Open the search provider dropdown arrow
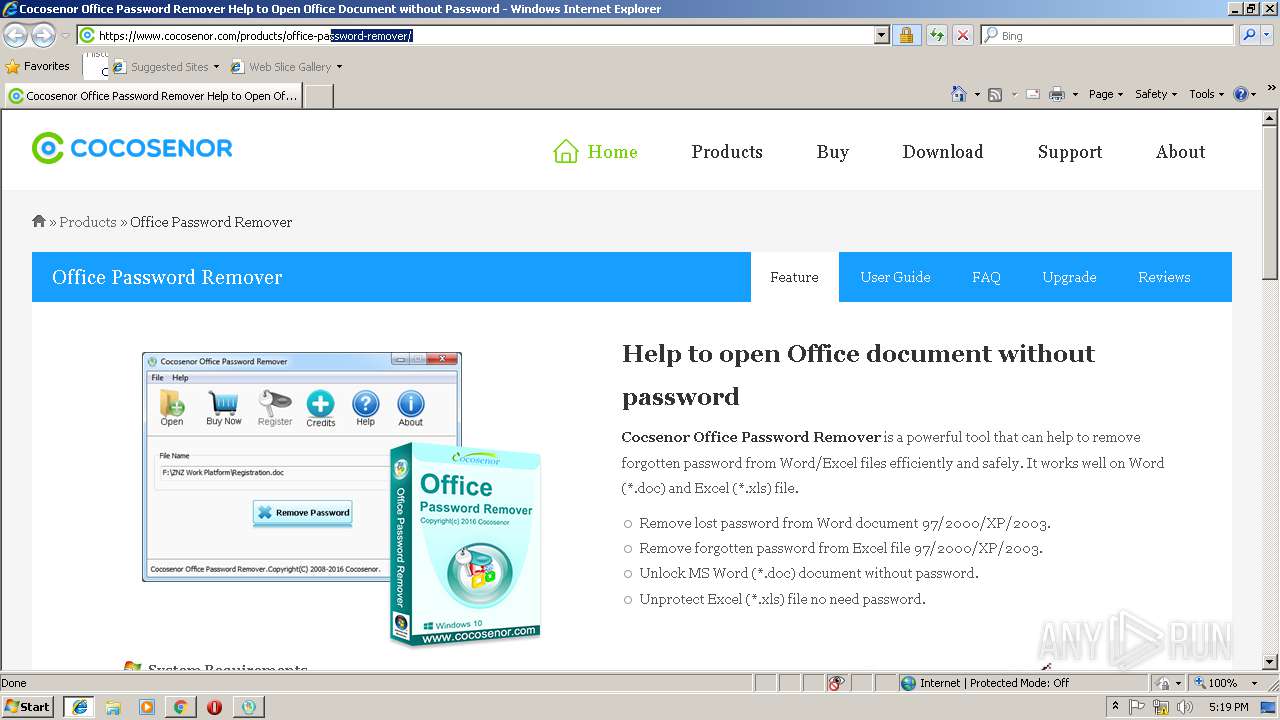 click(x=1268, y=35)
